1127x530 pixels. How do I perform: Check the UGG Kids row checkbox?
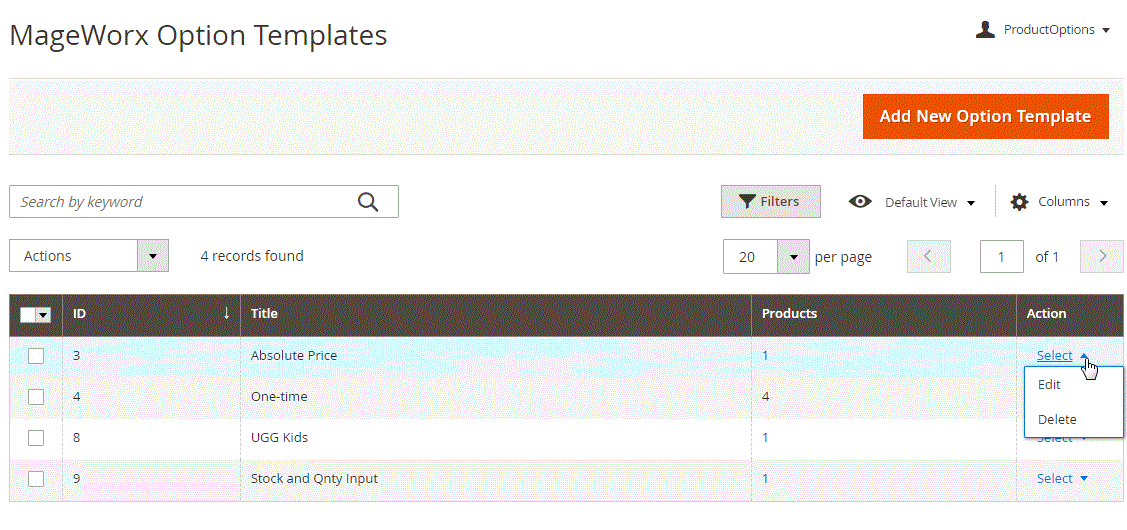click(36, 438)
